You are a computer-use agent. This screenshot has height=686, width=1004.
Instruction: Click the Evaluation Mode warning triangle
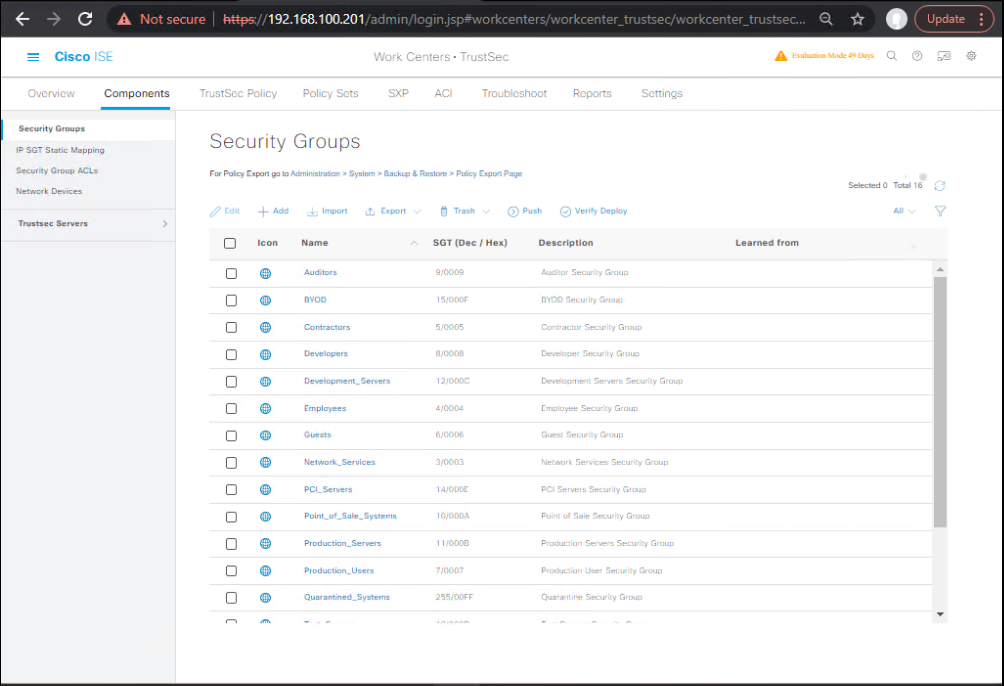coord(781,56)
